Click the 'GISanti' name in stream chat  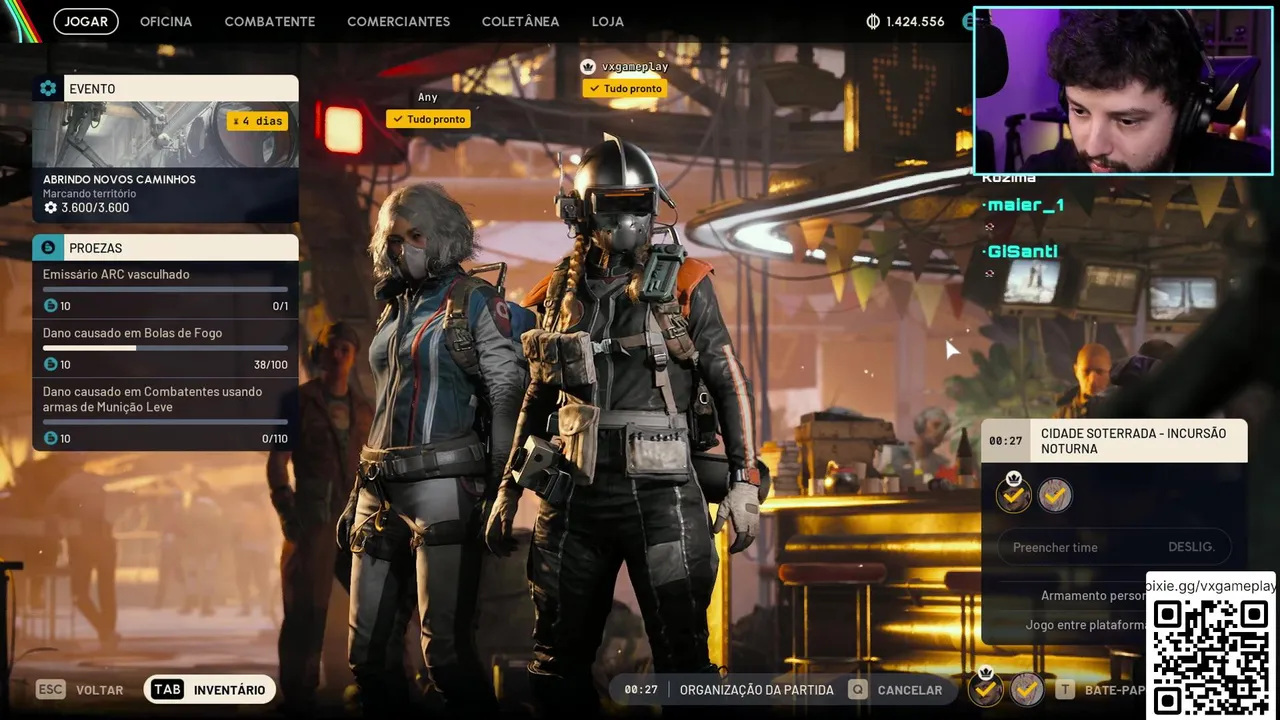coord(1019,251)
